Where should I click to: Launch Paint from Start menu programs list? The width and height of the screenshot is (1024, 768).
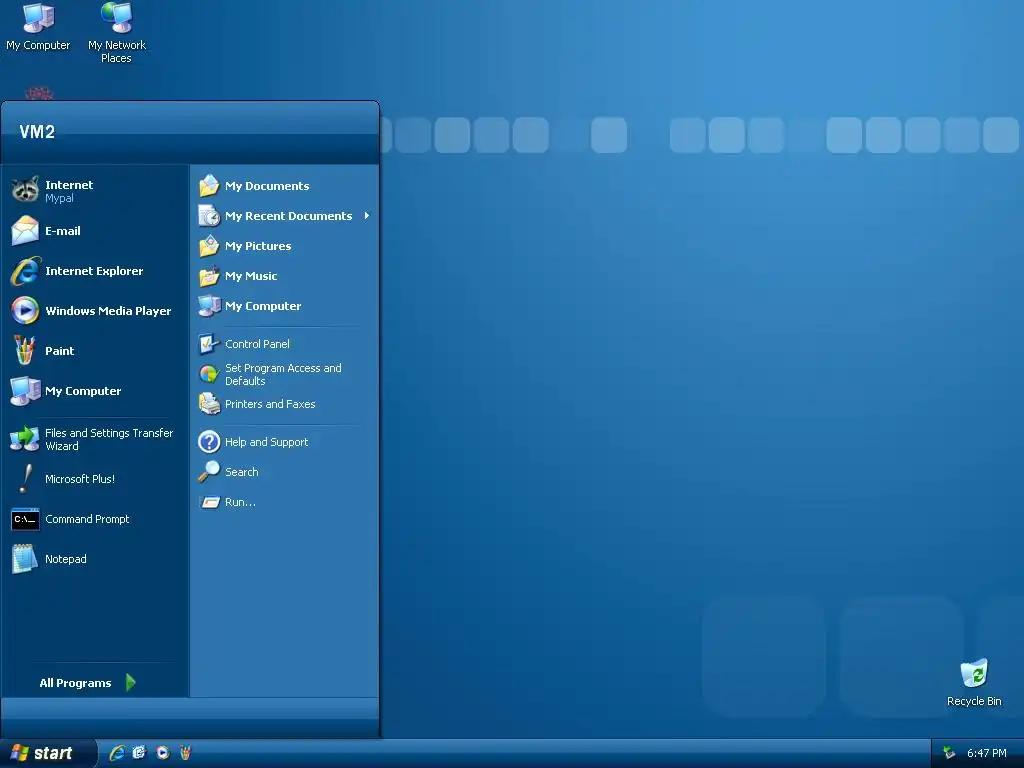coord(95,351)
